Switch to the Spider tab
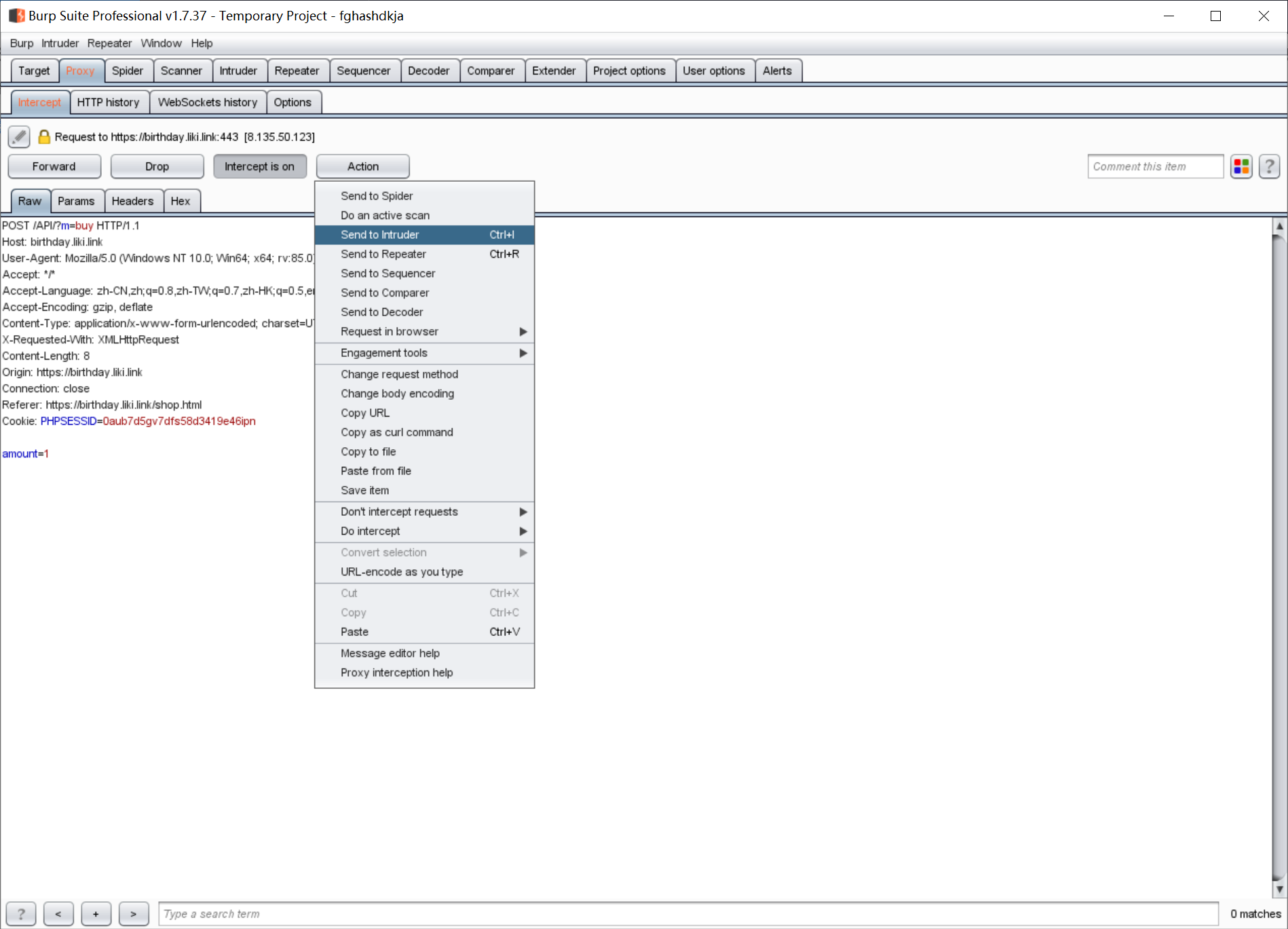1288x929 pixels. pos(128,71)
